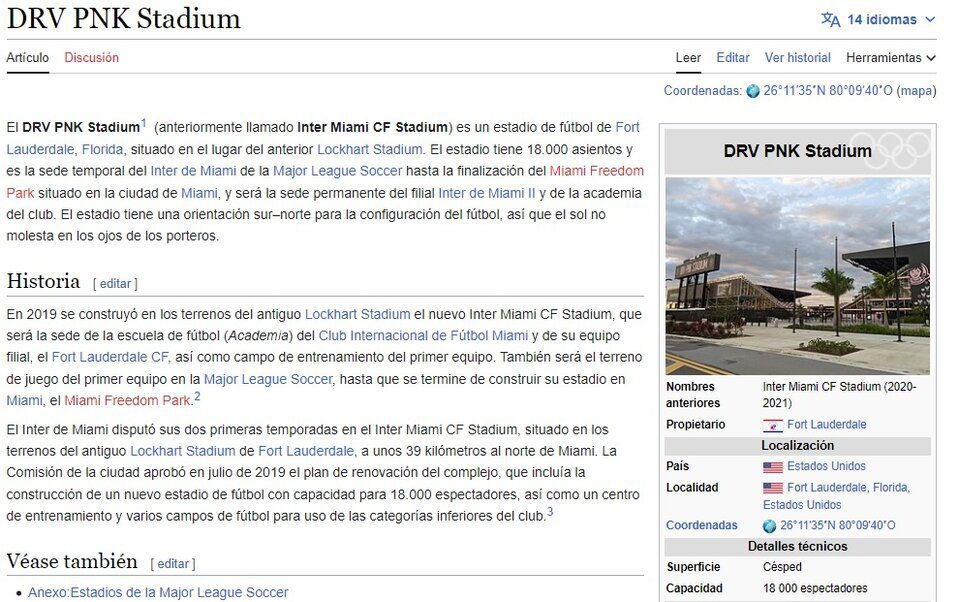
Task: Open the Editar tab
Action: [732, 58]
